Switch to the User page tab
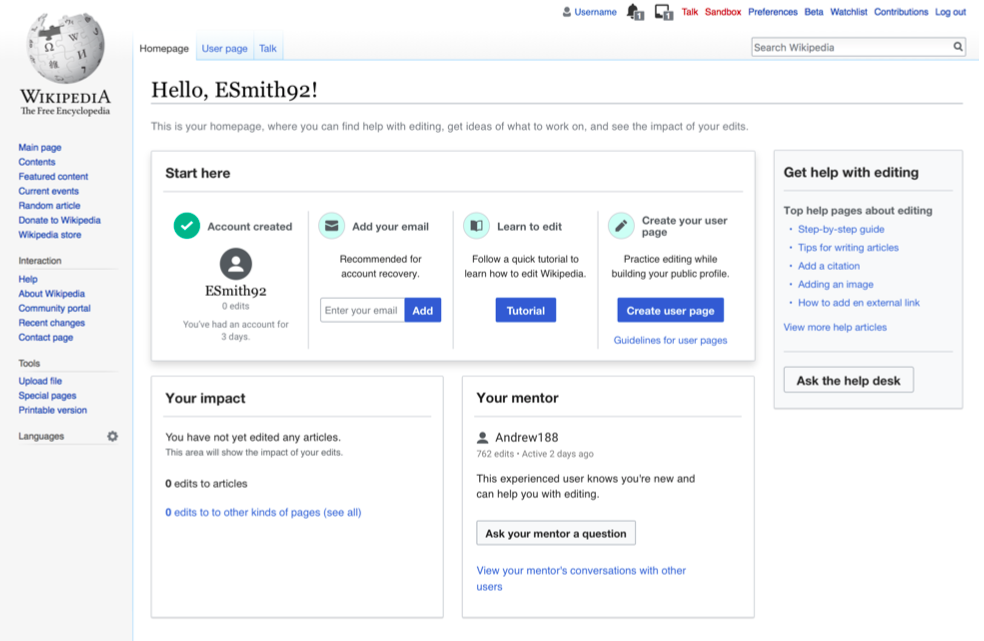 pos(224,48)
